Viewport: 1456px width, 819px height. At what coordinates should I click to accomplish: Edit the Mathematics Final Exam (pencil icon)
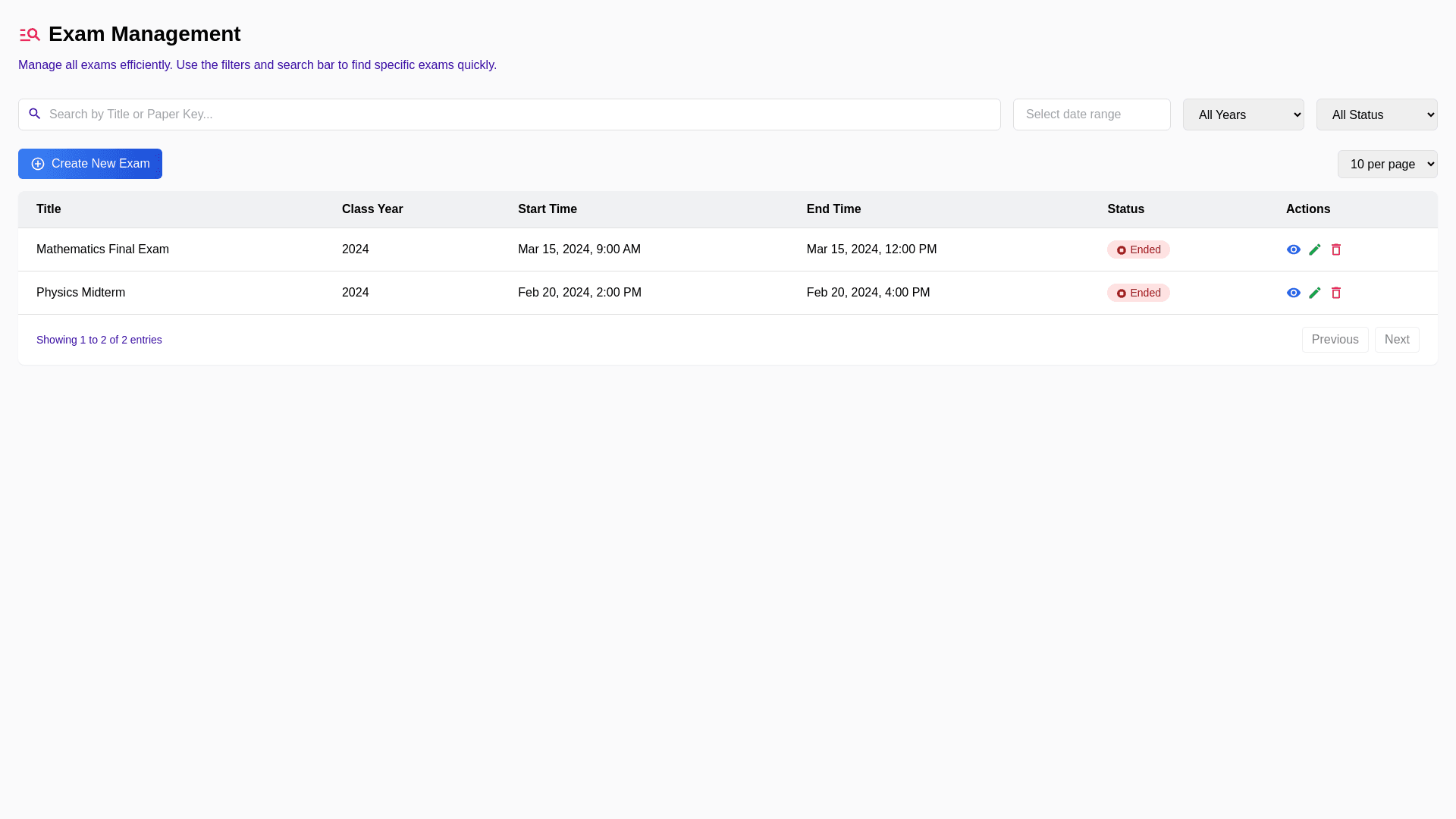pos(1314,249)
